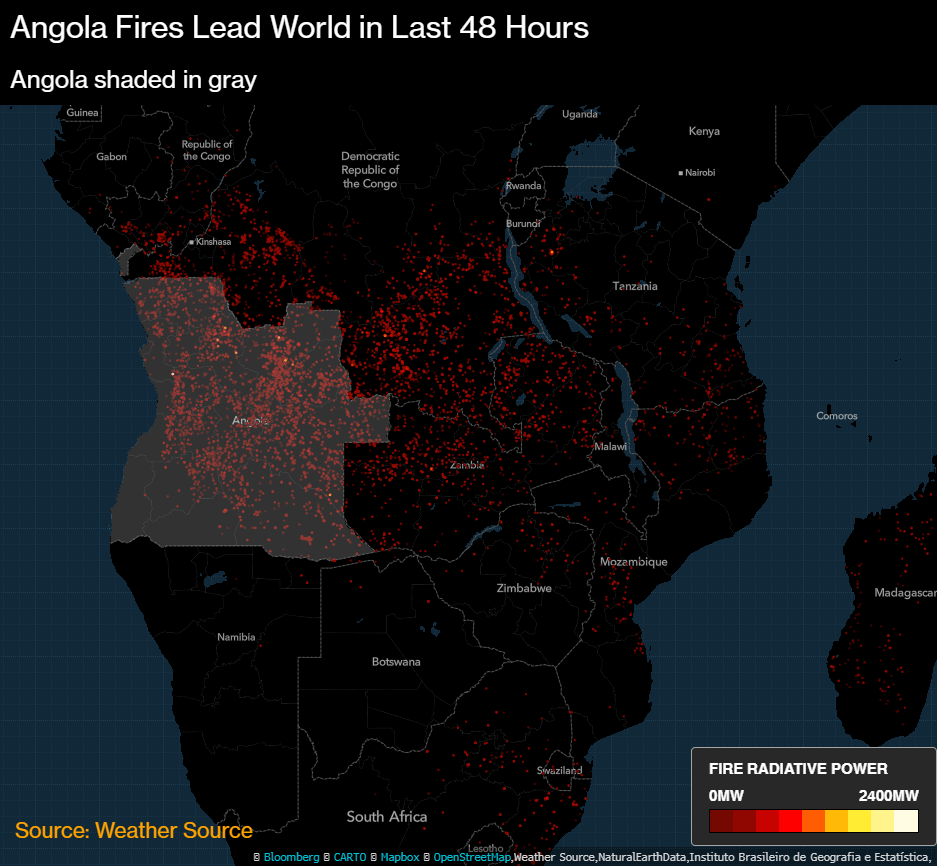Click the Mapbox attribution icon
This screenshot has height=866, width=937.
pos(374,857)
